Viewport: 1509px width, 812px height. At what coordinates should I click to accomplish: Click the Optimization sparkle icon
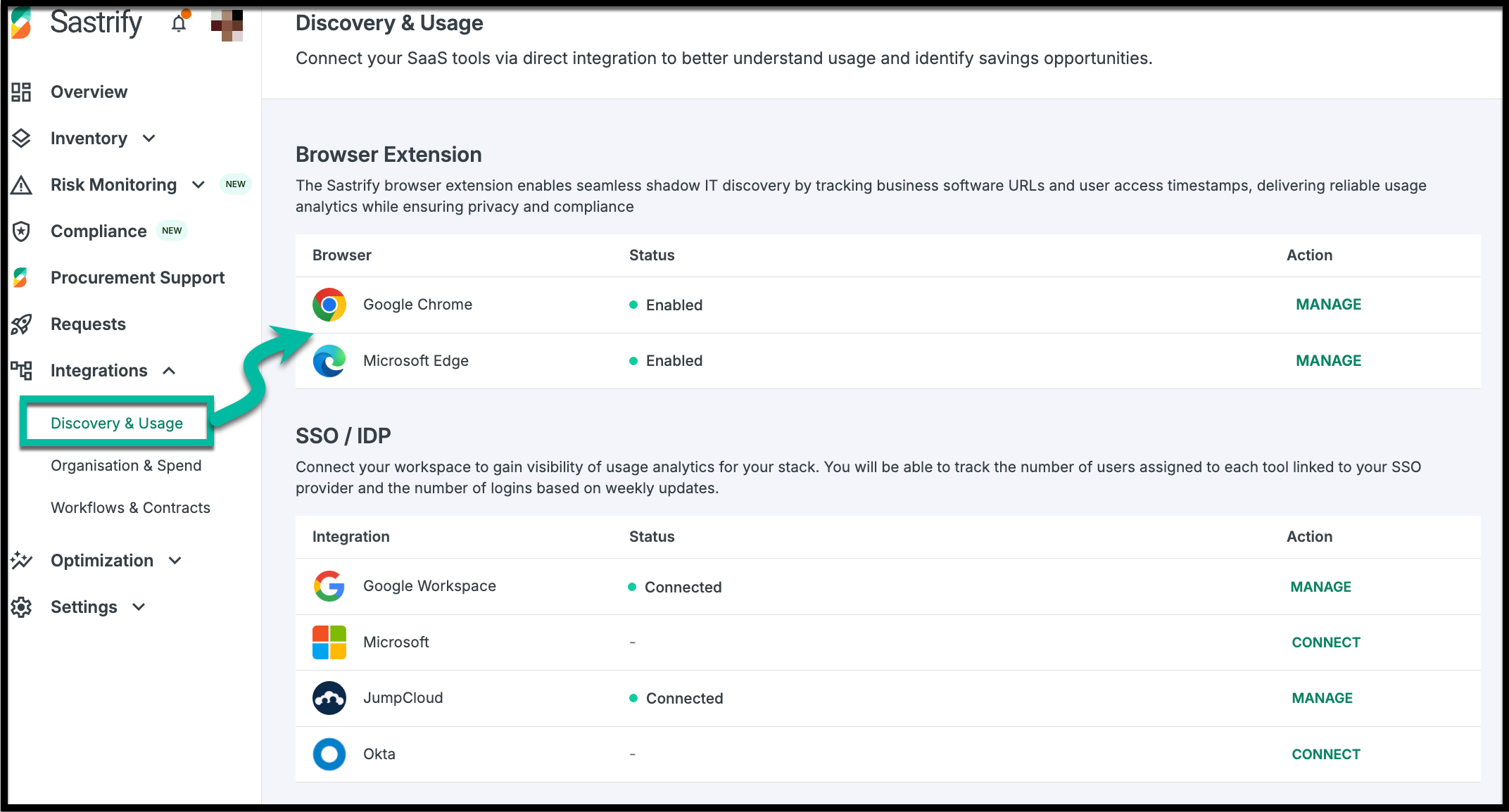[21, 561]
